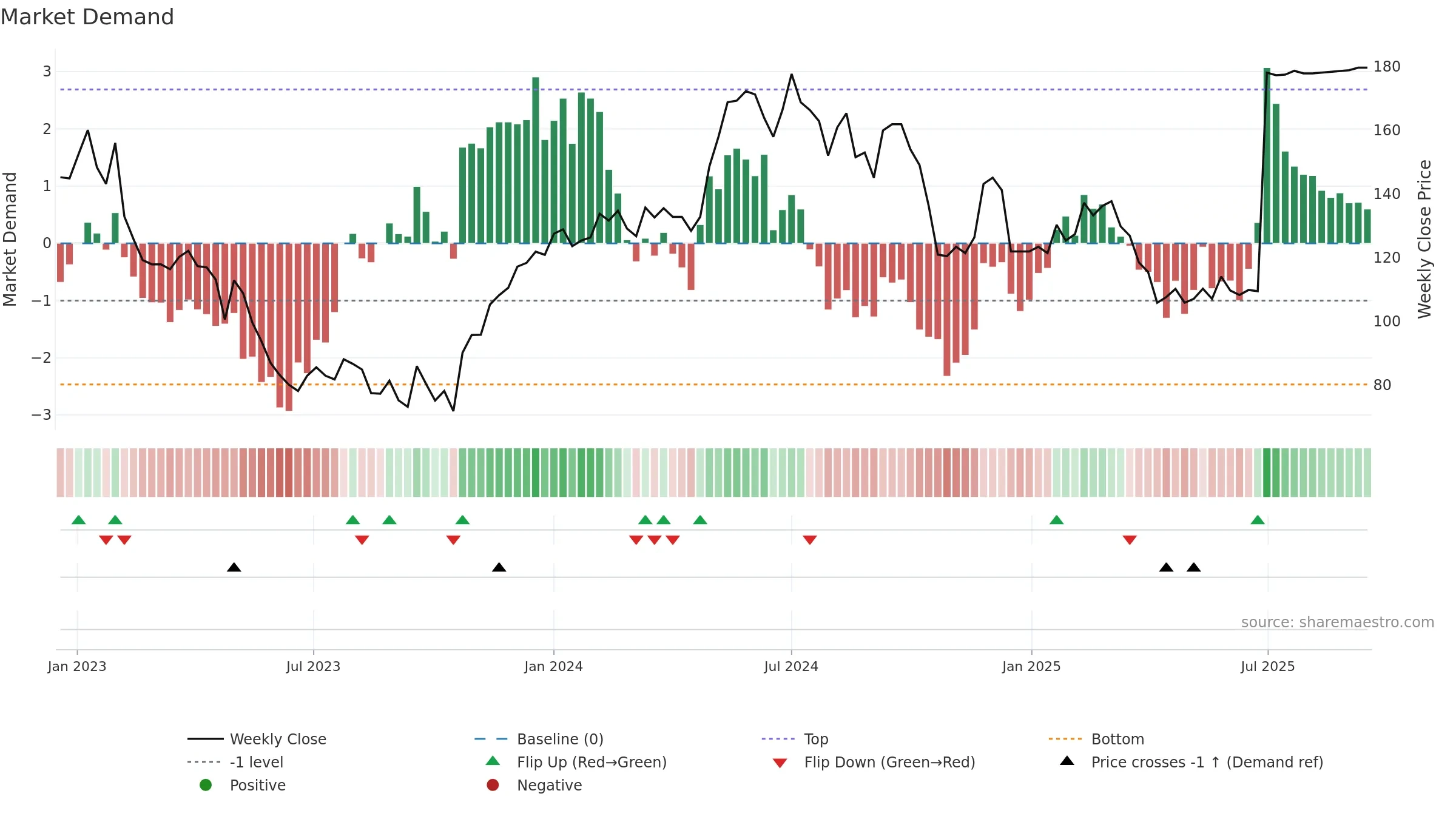This screenshot has width=1456, height=819.
Task: Click the Jul 2025 axis label
Action: 1267,667
